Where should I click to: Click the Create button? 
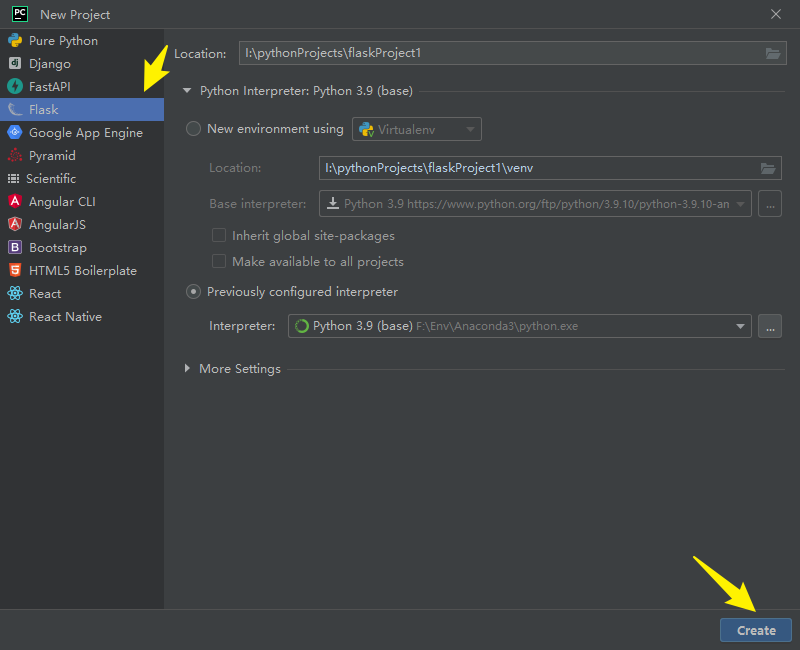[x=756, y=630]
